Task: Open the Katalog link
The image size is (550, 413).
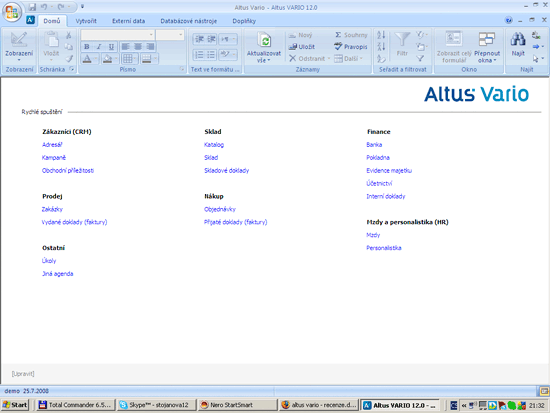Action: pos(214,145)
